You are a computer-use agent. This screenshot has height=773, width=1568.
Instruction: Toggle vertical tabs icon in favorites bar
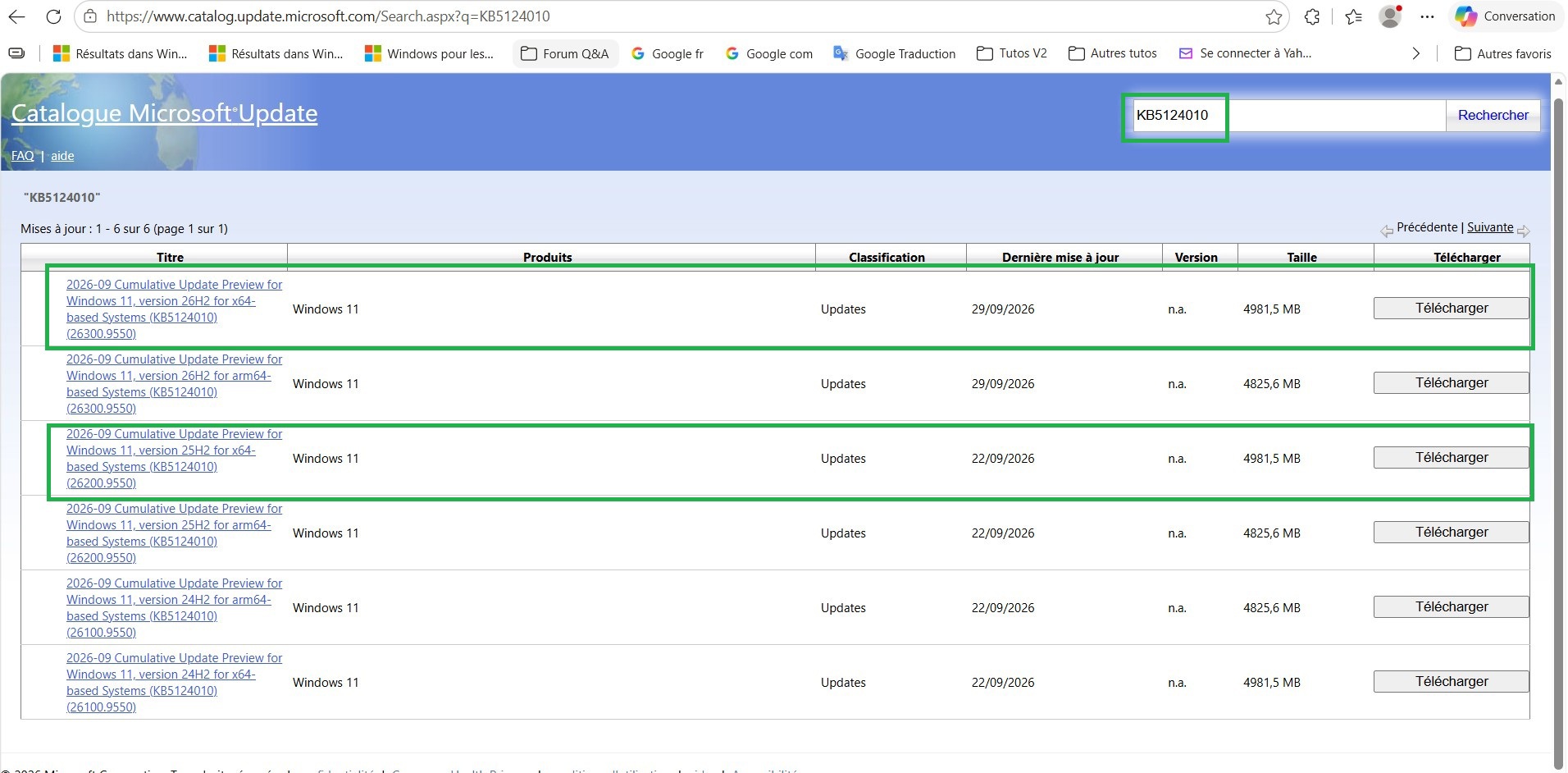tap(16, 53)
